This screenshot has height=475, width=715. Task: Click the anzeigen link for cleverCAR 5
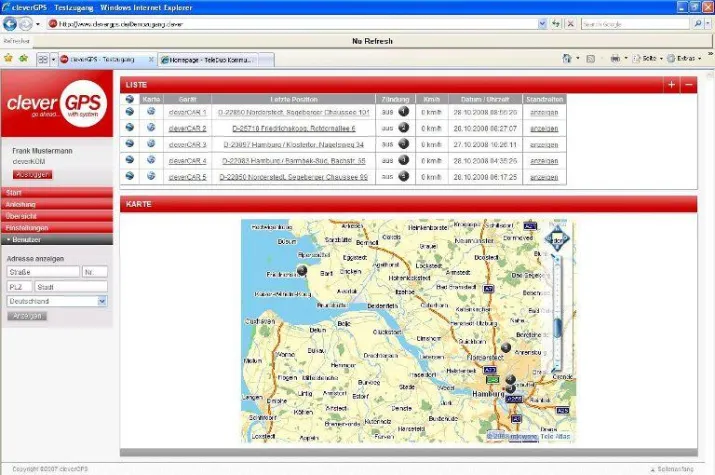click(544, 177)
